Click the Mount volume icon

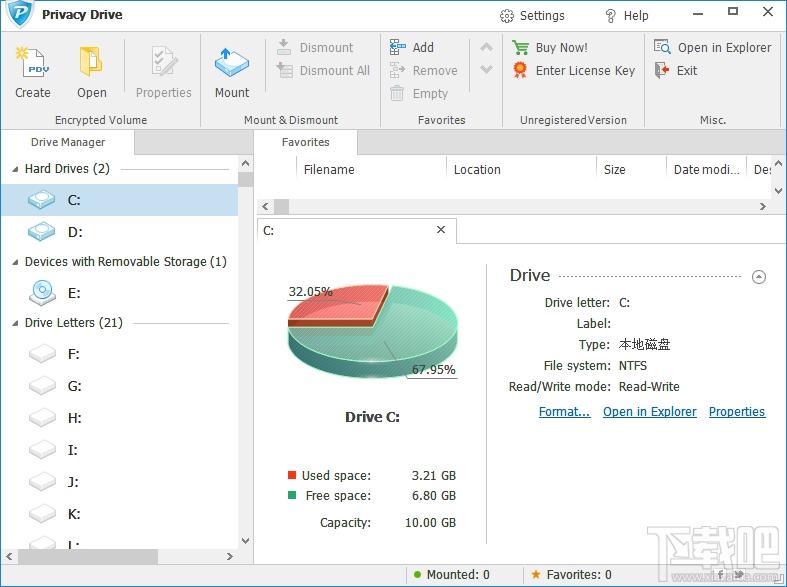(x=231, y=62)
